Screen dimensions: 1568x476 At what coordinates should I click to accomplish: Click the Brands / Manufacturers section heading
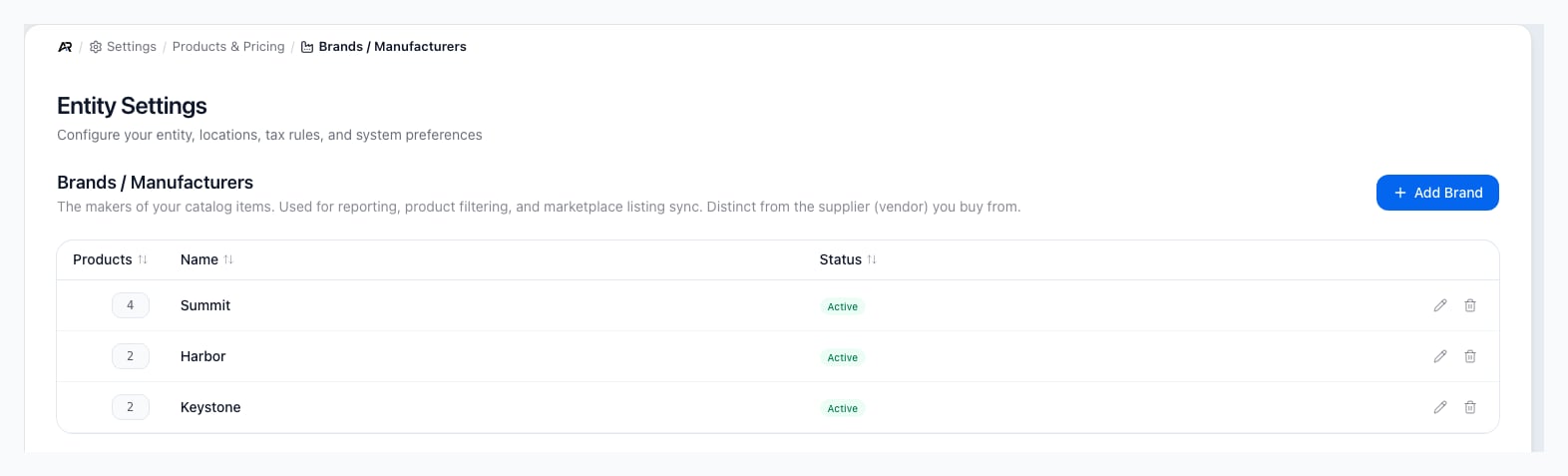(x=155, y=183)
